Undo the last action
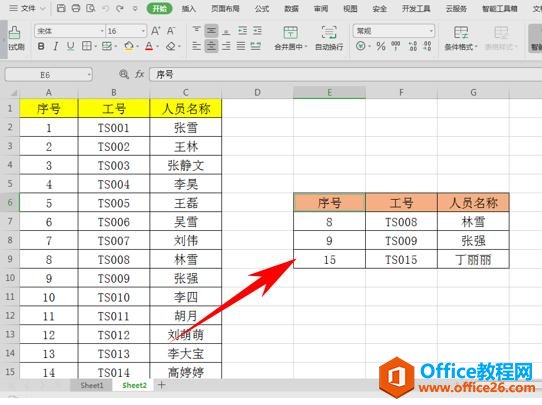The image size is (542, 405). point(105,8)
